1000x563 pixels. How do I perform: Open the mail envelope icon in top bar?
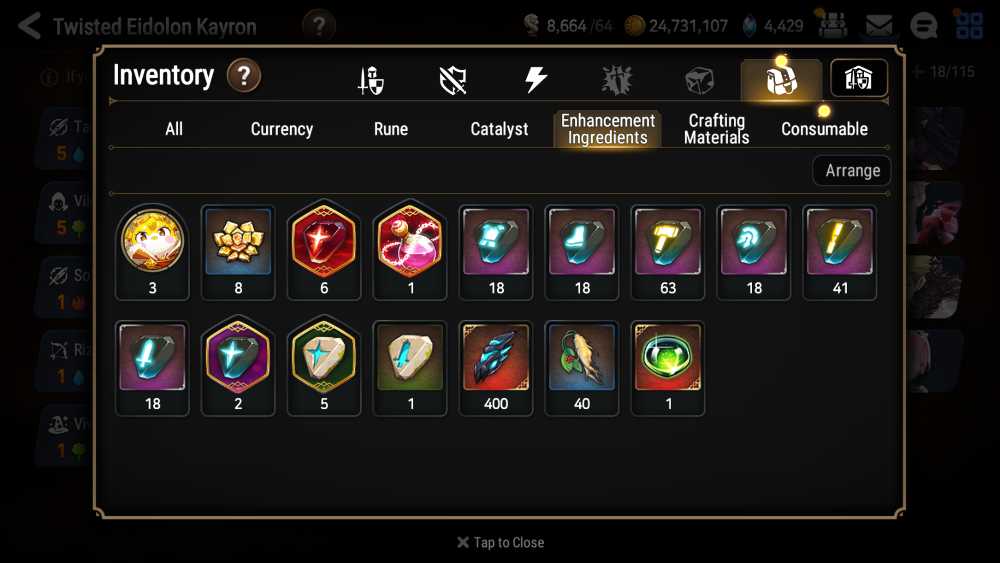point(879,26)
